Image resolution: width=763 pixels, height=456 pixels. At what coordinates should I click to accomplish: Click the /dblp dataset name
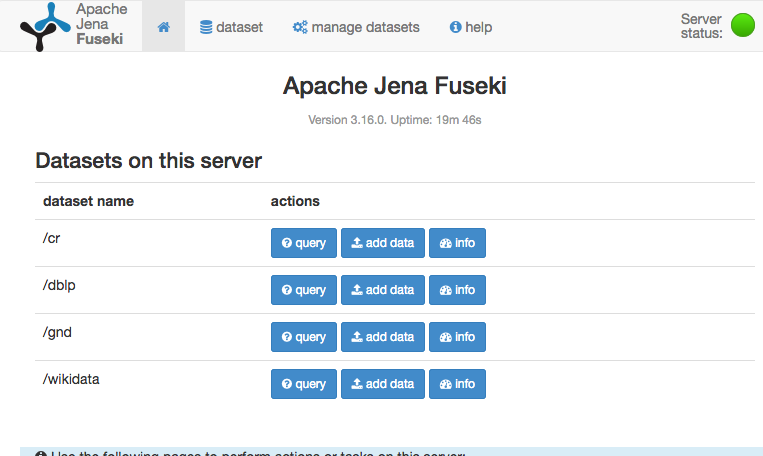[59, 286]
